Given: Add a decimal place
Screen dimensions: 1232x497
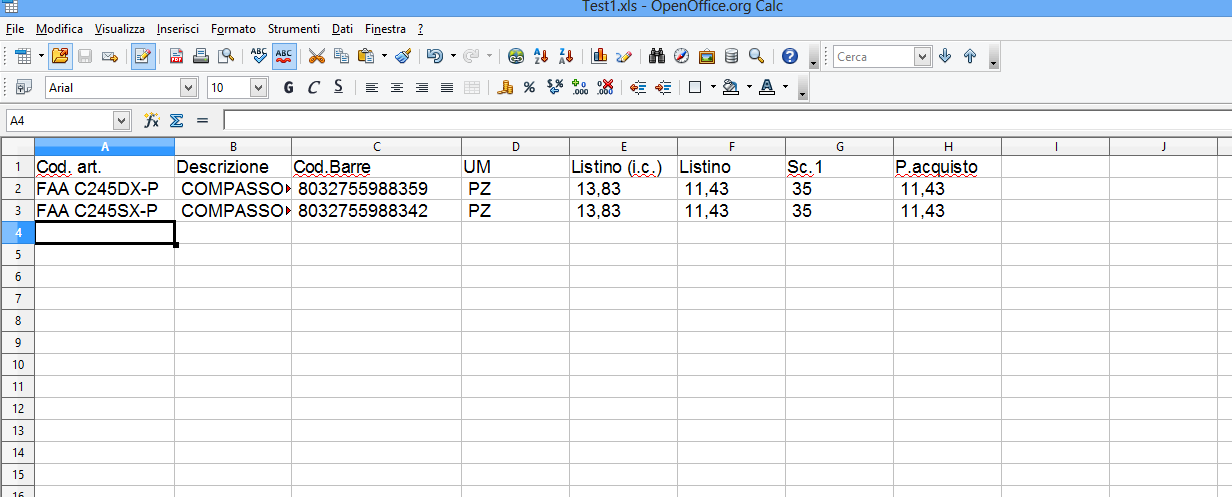Looking at the screenshot, I should click(x=580, y=88).
